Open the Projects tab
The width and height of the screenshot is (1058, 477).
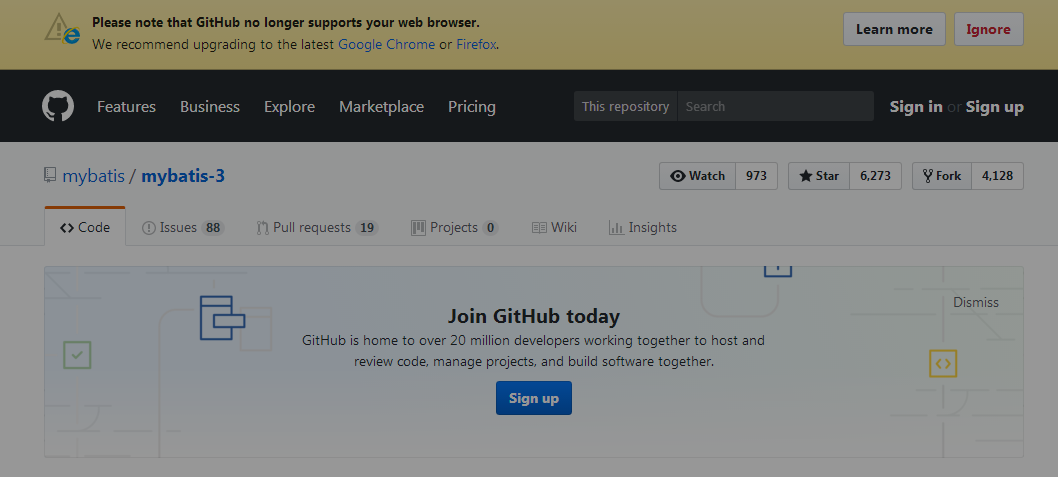point(453,228)
